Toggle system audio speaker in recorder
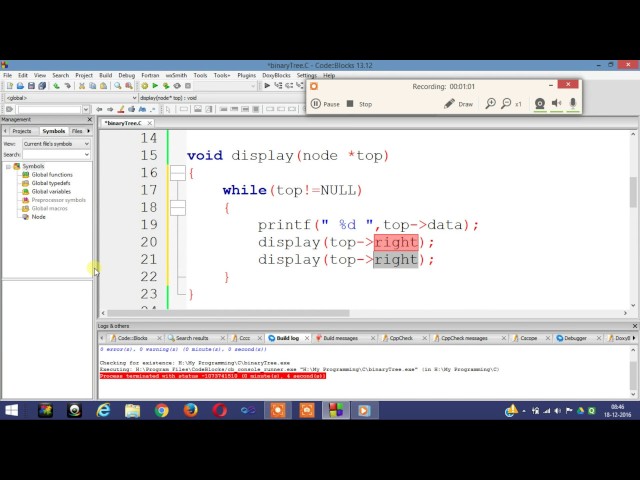640x480 pixels. coord(556,103)
